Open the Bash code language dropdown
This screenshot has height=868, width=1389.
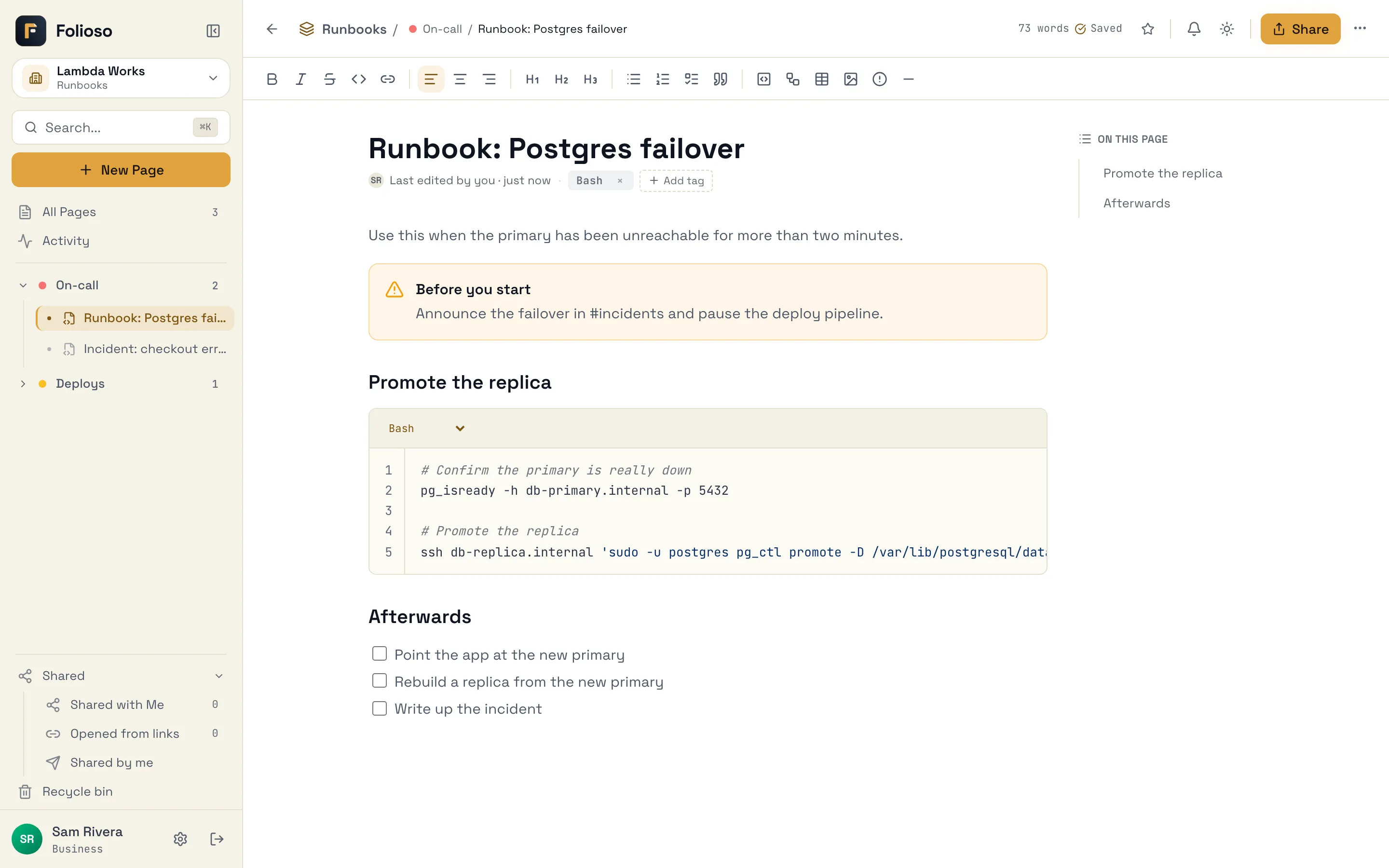coord(426,428)
